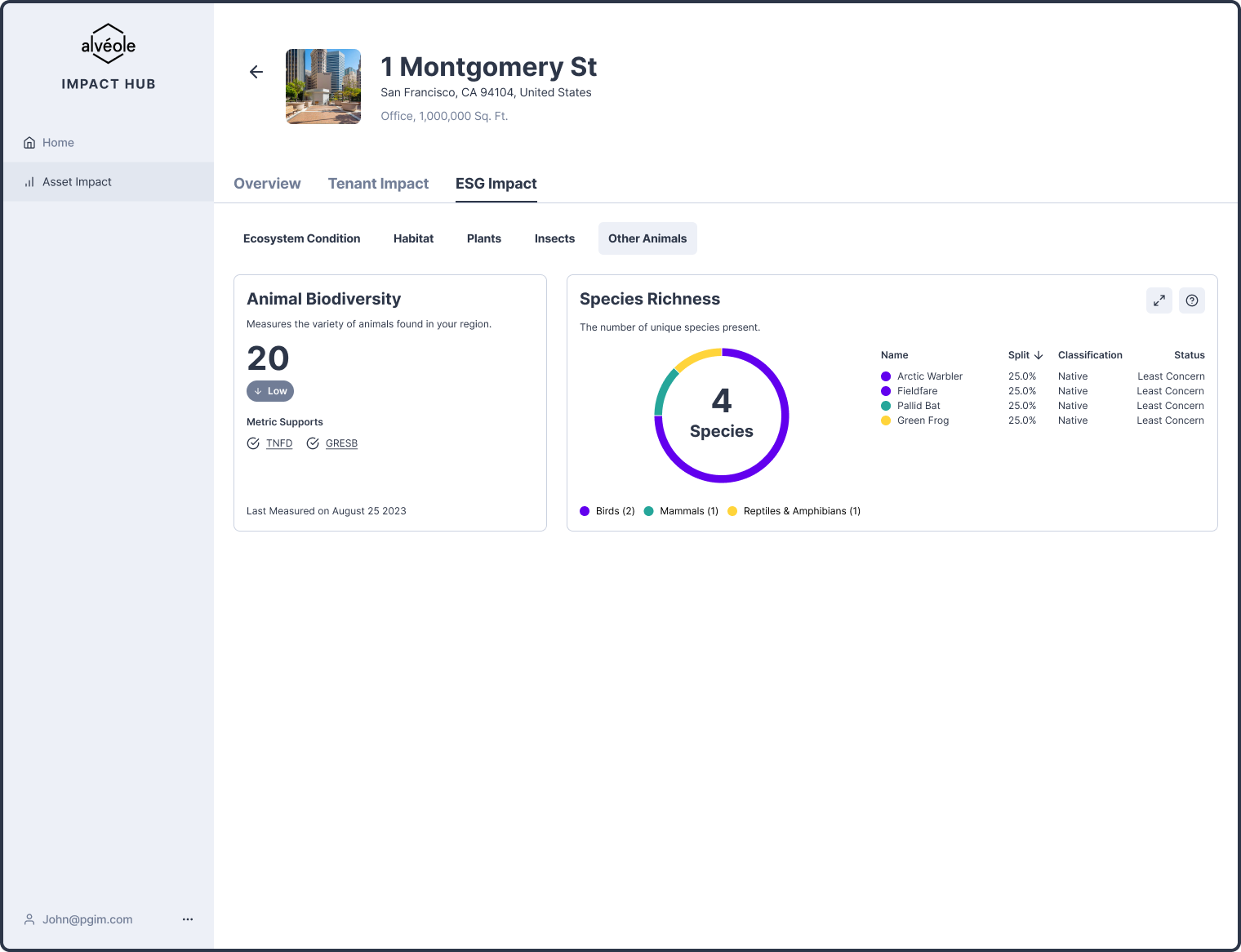Click the purple Arctic Warbler color dot
The image size is (1241, 952).
[885, 376]
